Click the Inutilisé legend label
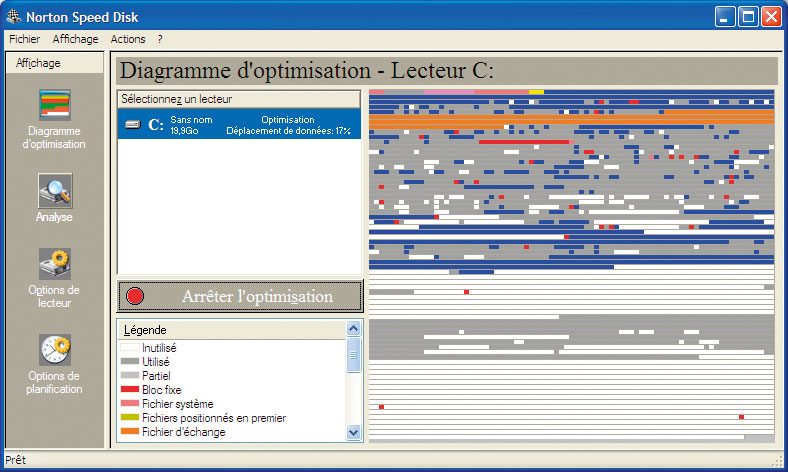788x472 pixels. (159, 348)
